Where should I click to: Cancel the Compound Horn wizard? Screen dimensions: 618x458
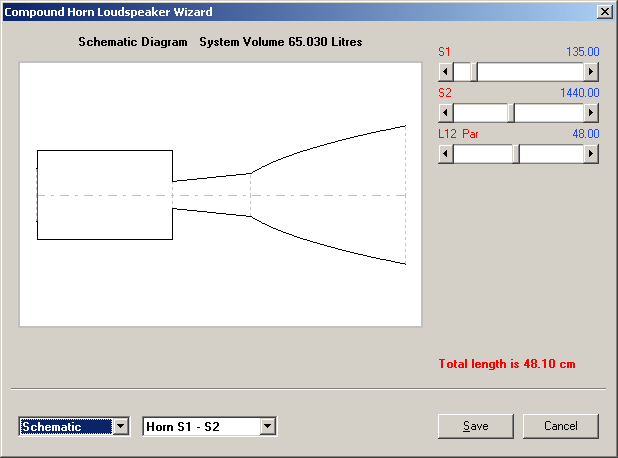click(x=560, y=426)
